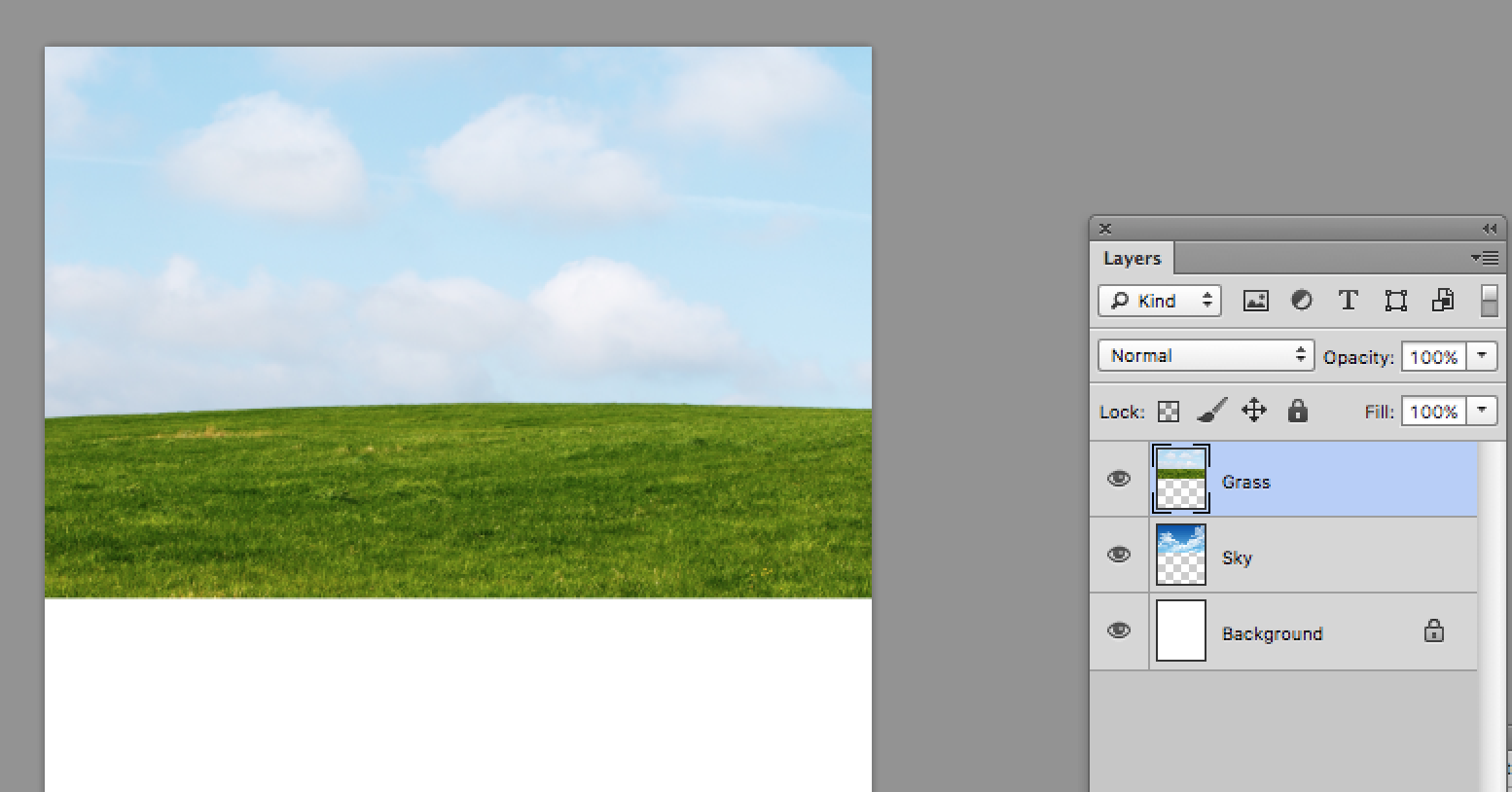
Task: Click the Background layer's lock icon
Action: click(x=1433, y=630)
